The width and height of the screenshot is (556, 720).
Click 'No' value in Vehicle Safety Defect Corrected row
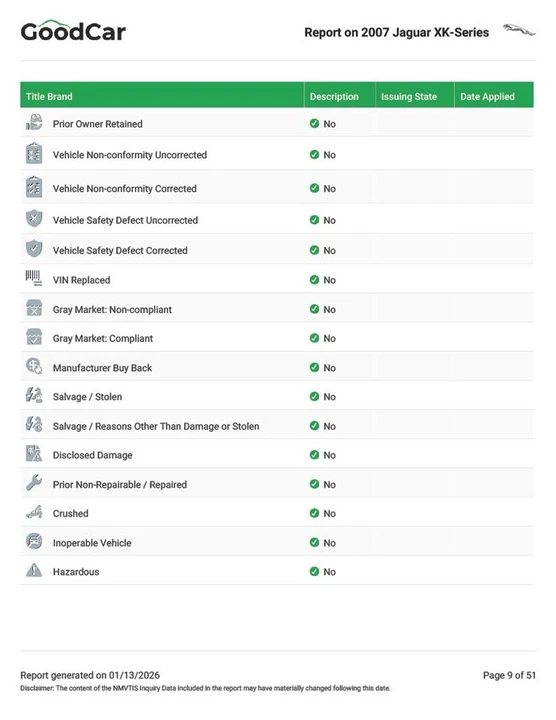330,251
